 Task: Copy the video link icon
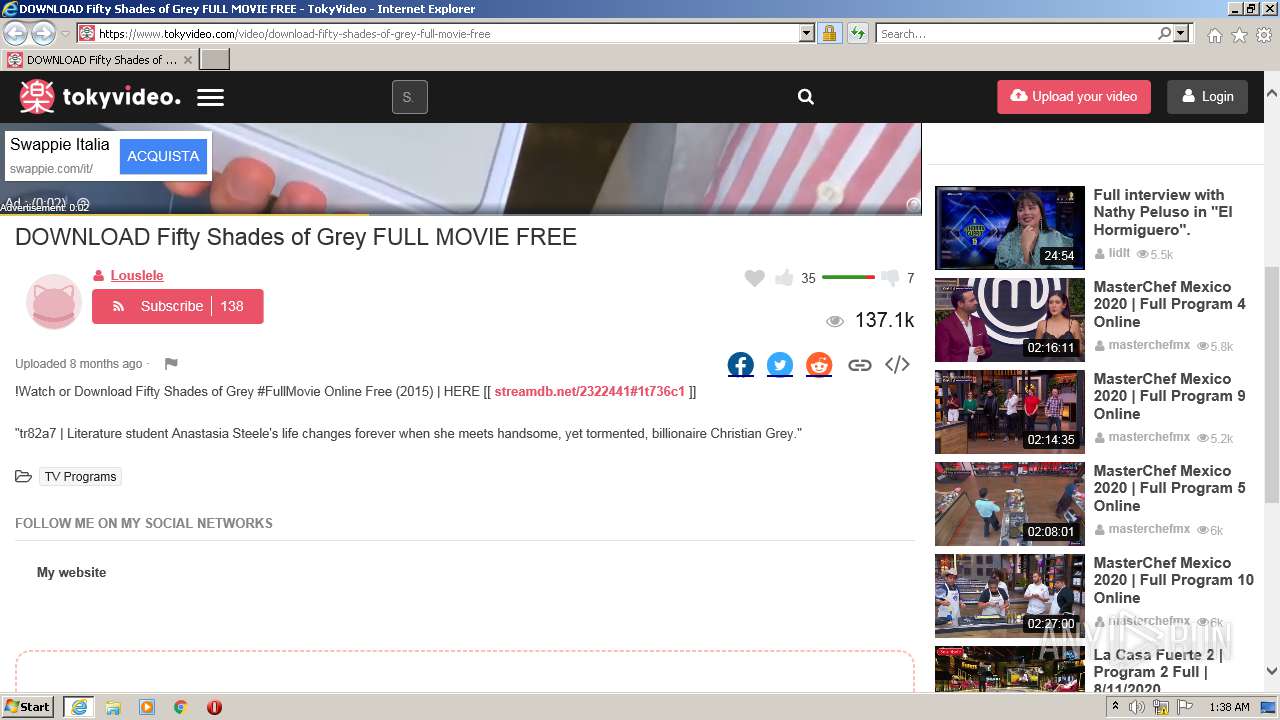point(860,365)
